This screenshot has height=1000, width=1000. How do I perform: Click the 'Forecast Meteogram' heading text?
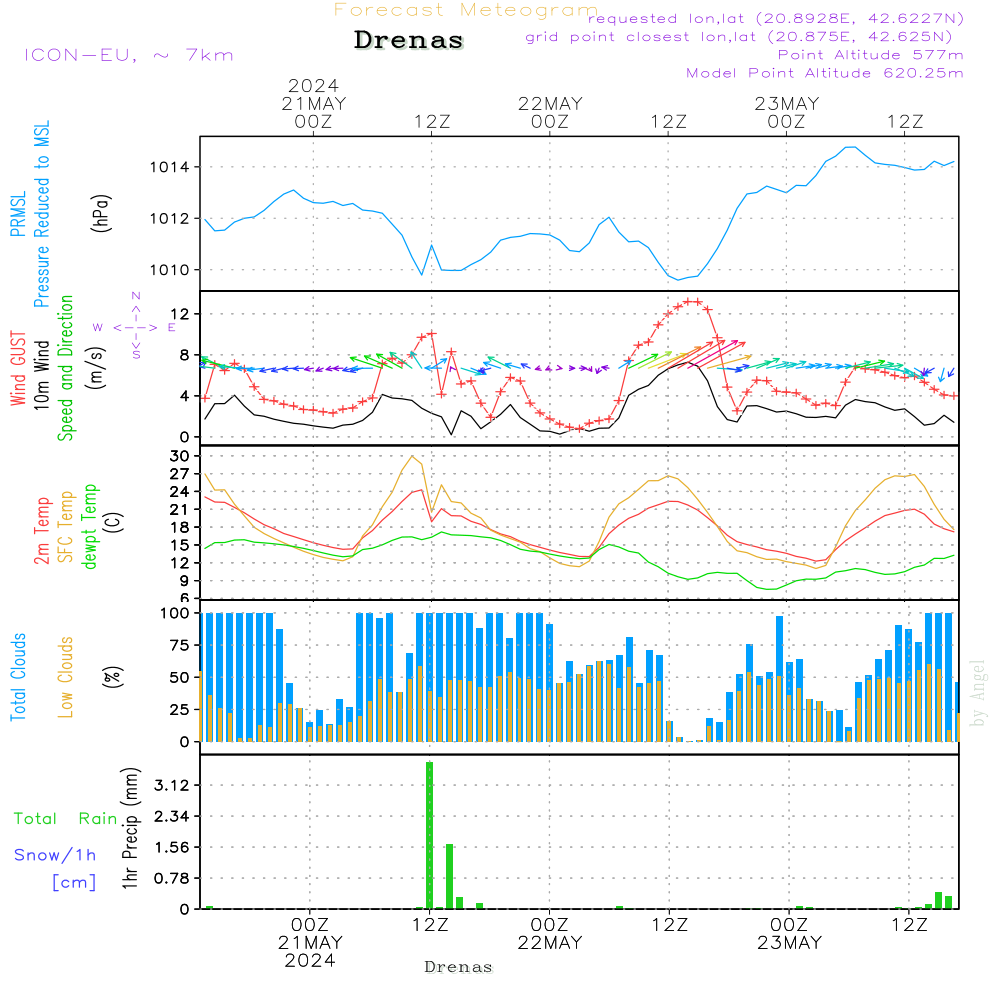(x=466, y=10)
